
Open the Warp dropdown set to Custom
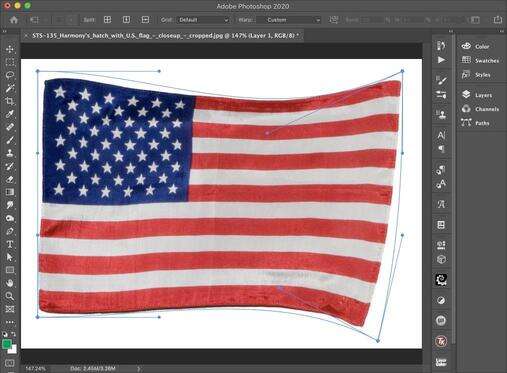pyautogui.click(x=289, y=20)
